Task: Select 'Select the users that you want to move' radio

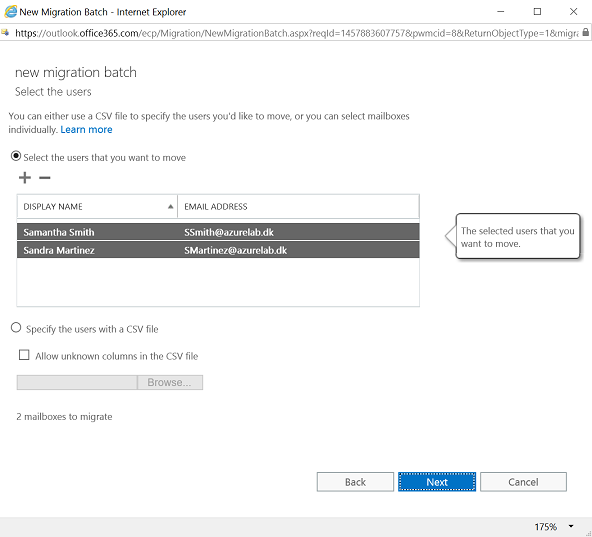Action: 16,156
